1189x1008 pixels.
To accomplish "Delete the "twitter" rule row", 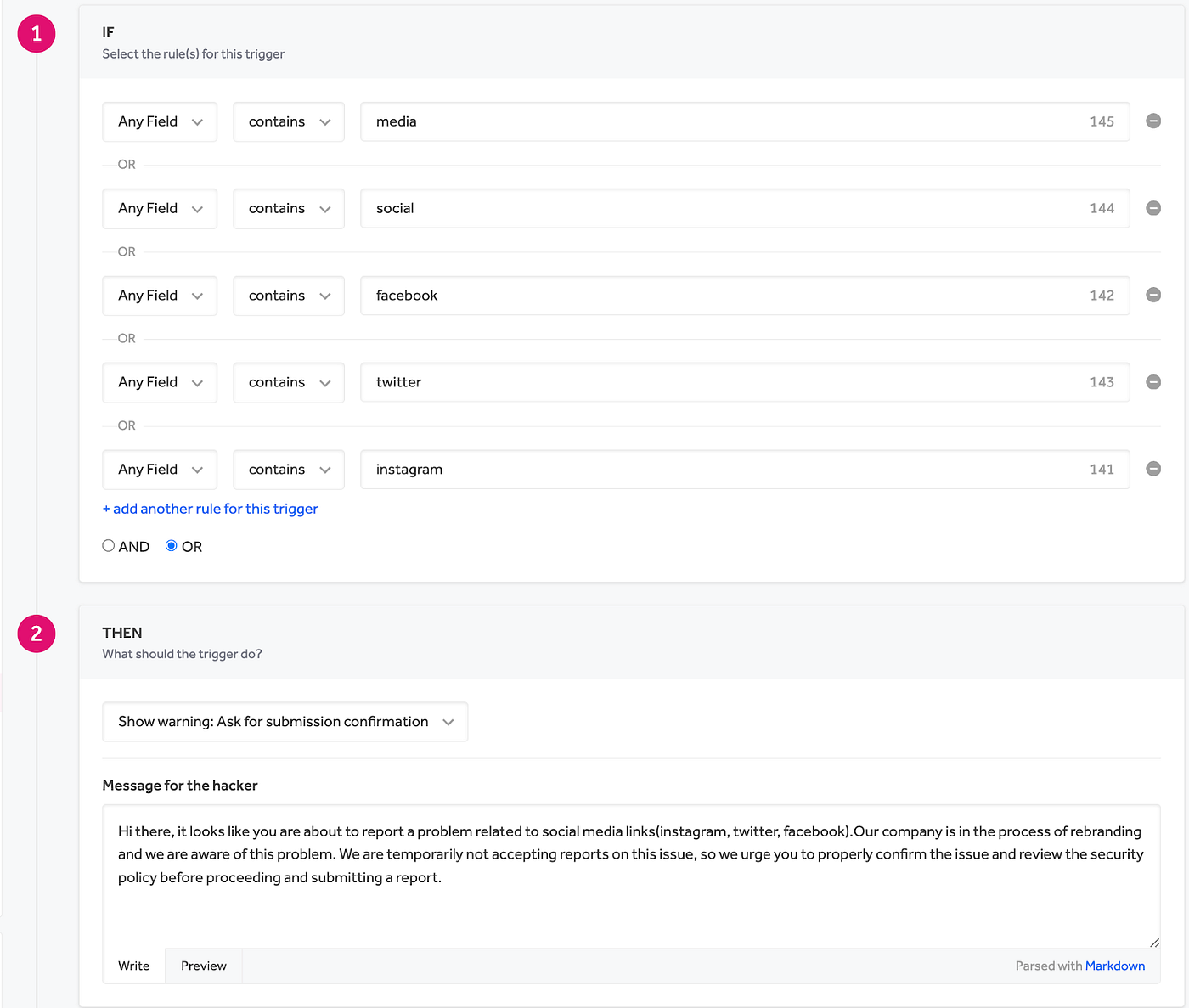I will (1153, 382).
